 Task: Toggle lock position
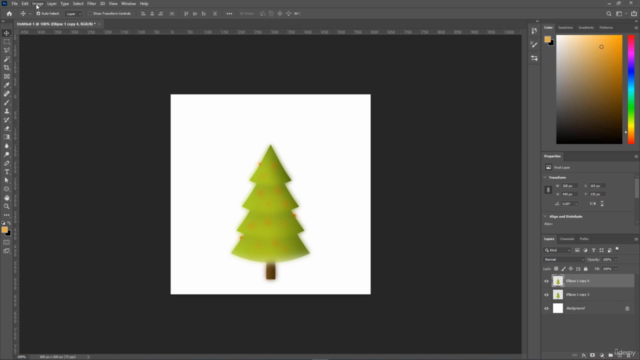571,269
